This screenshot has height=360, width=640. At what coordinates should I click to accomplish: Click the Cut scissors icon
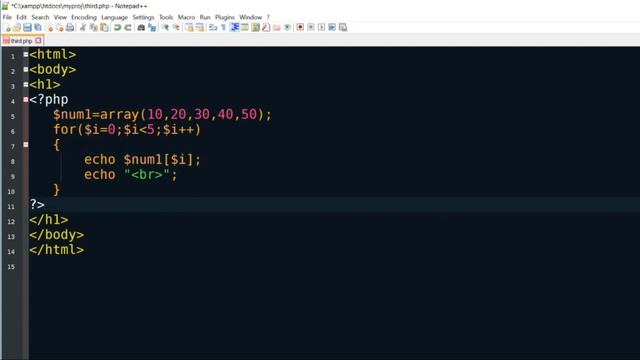(83, 27)
